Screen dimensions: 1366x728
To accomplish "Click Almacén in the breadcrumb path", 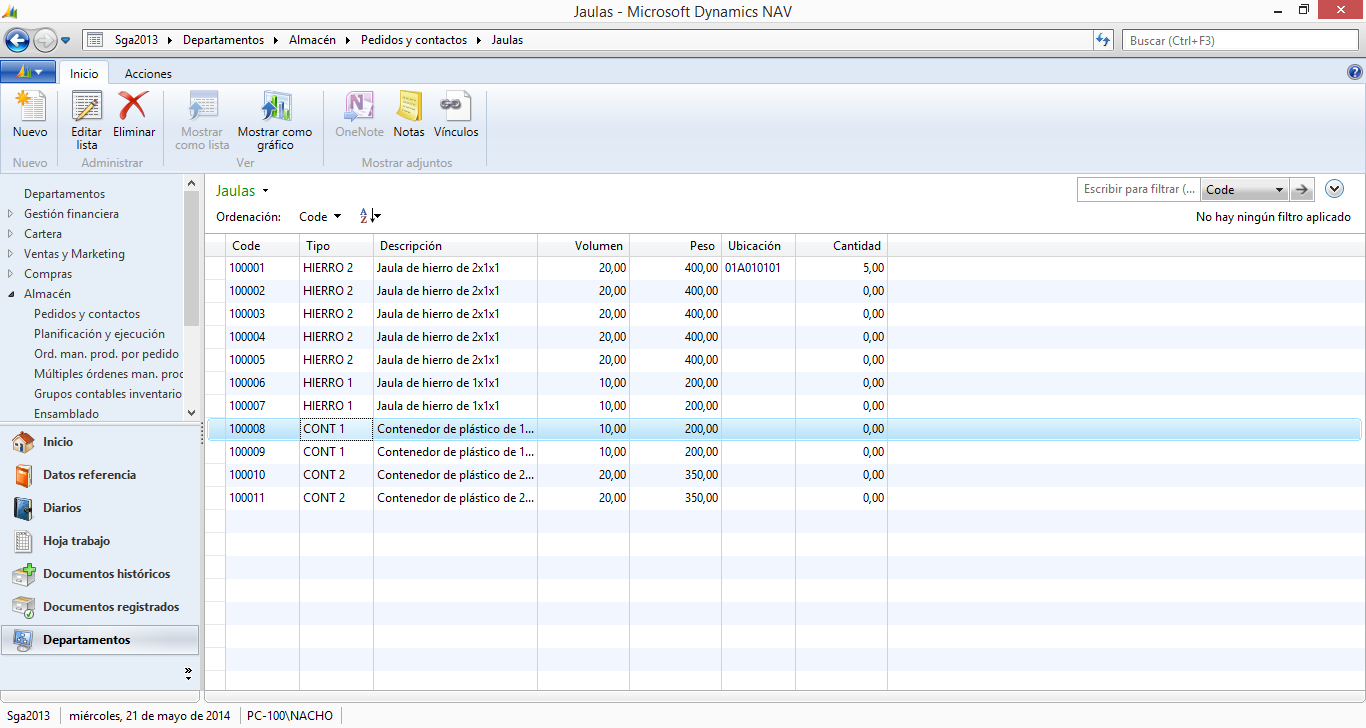I will tap(312, 40).
